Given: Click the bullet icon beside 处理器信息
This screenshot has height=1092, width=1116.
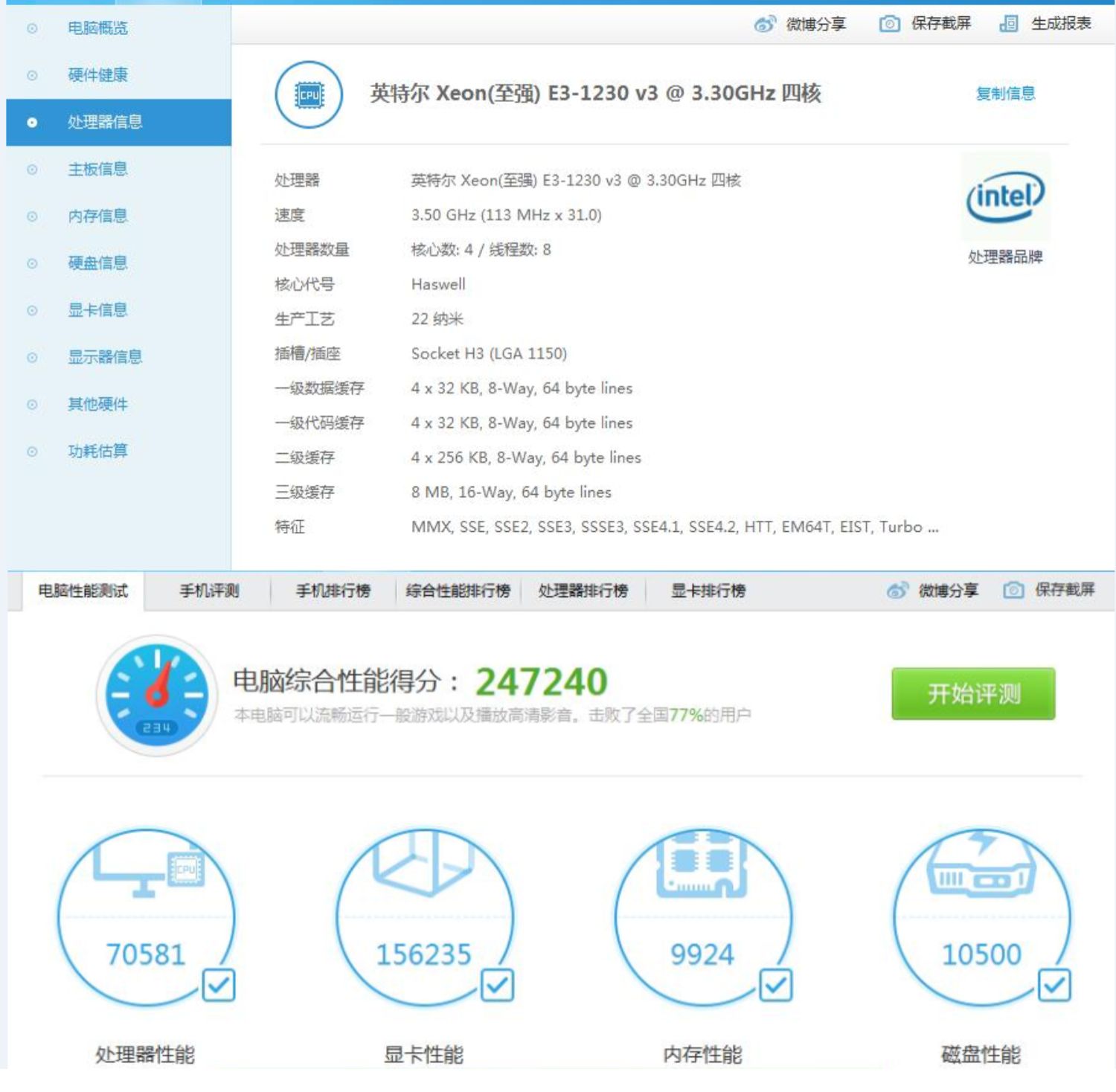Looking at the screenshot, I should coord(32,123).
